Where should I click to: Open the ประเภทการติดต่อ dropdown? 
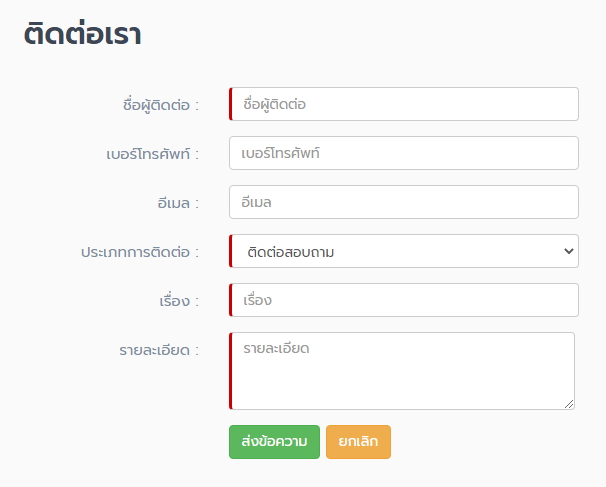click(404, 251)
